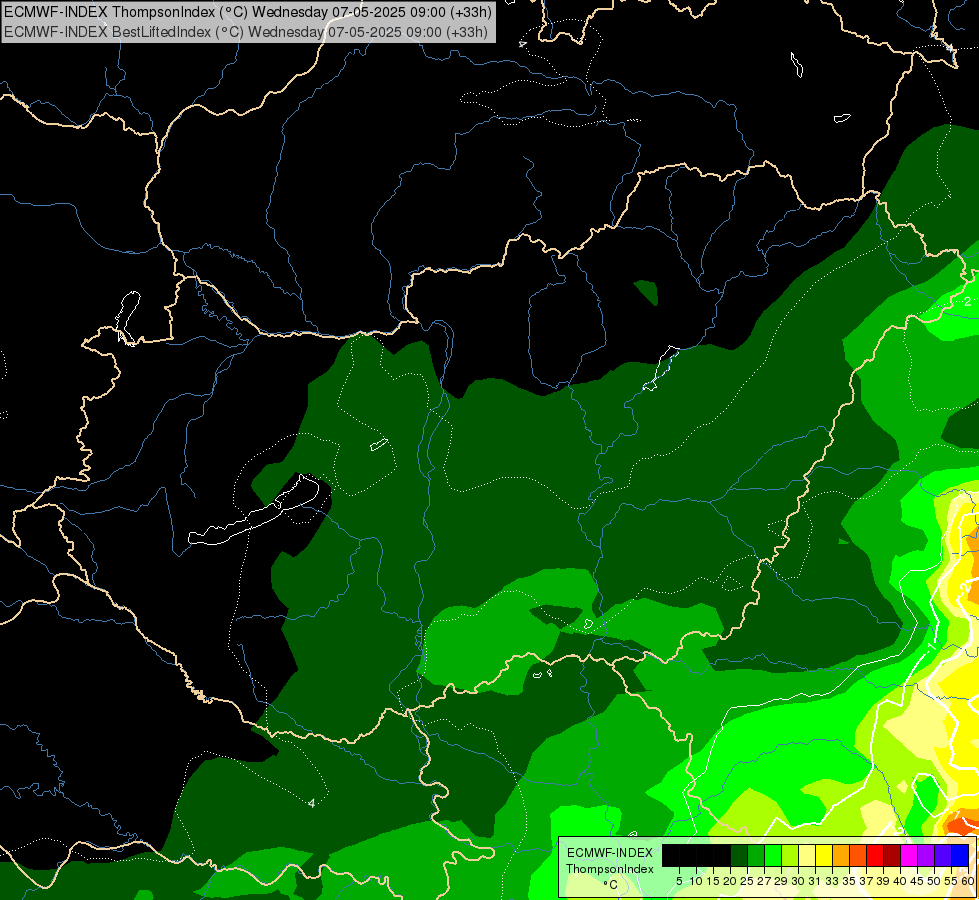Click the blue legend swatch for 55–60

tap(960, 855)
